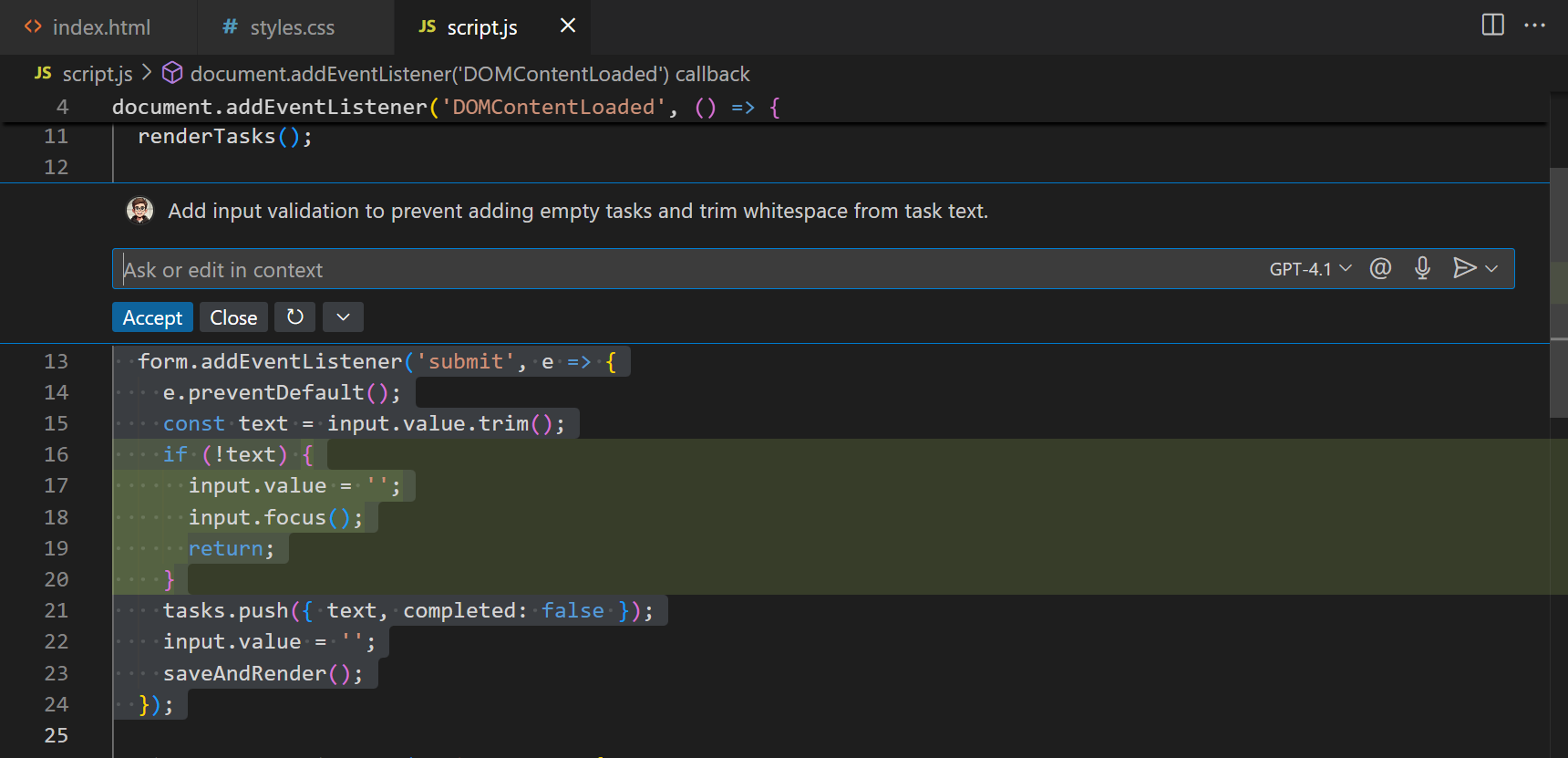
Task: Click the Copilot avatar icon
Action: [139, 211]
